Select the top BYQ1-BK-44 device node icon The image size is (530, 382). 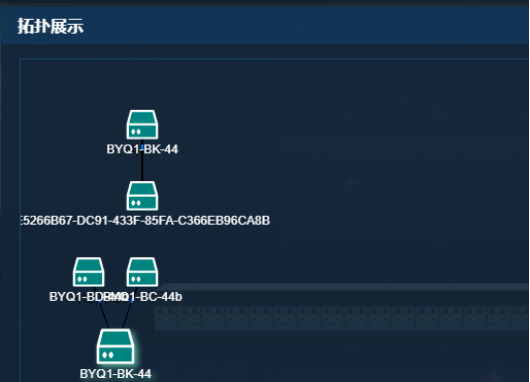point(142,124)
